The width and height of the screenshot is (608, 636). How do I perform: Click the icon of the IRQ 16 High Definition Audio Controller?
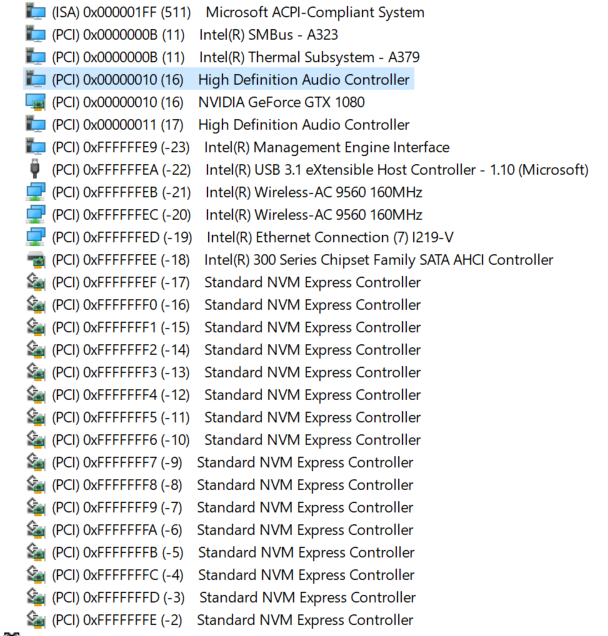pos(35,80)
